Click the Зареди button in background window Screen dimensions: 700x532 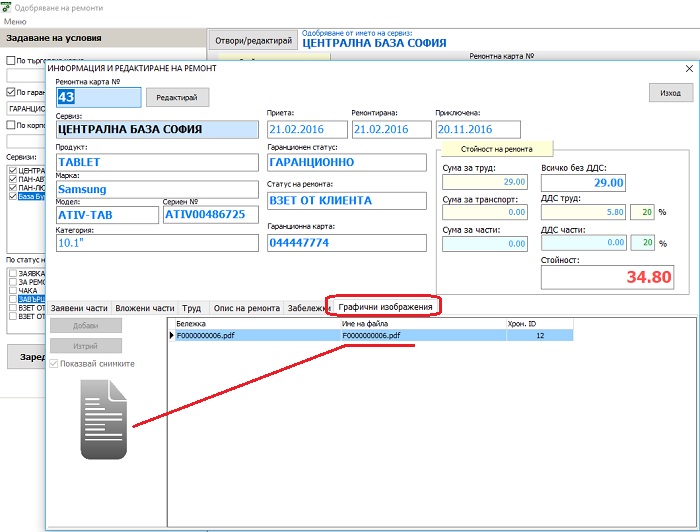(26, 357)
